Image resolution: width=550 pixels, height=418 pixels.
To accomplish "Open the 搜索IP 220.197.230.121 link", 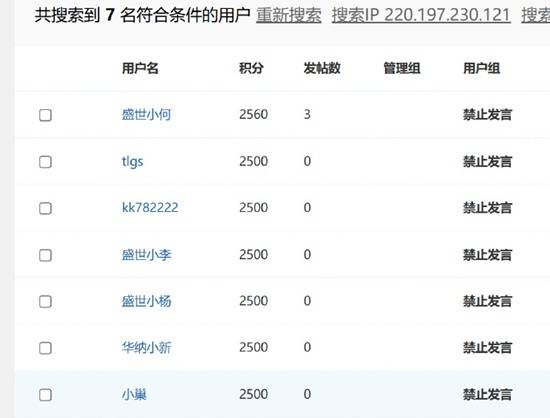I will pos(421,15).
